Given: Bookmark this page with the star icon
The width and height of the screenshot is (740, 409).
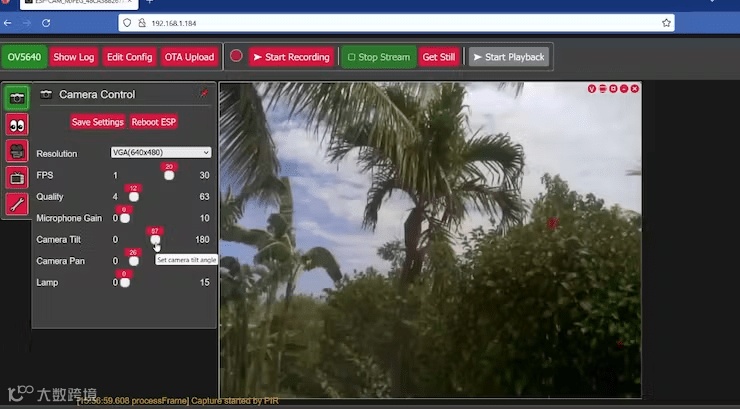Looking at the screenshot, I should [x=666, y=23].
